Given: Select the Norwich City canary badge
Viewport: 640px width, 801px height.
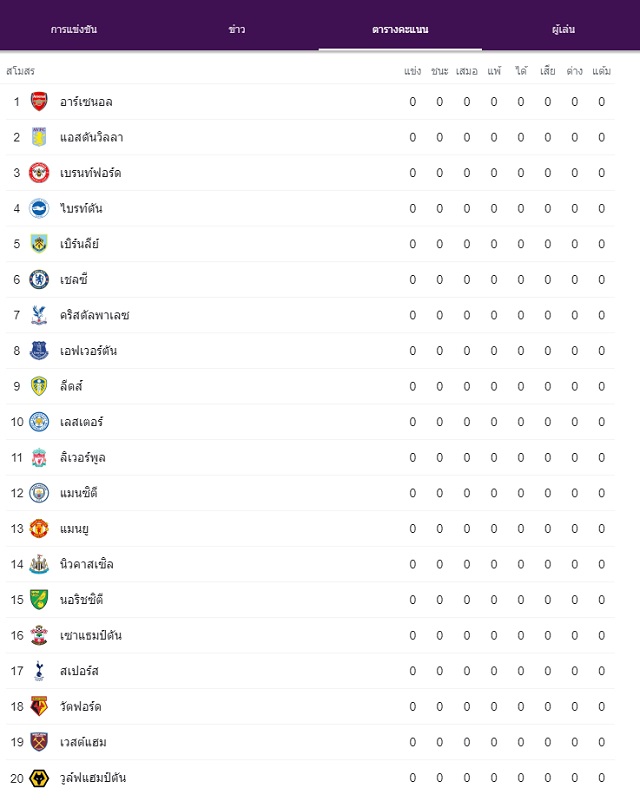Looking at the screenshot, I should click(x=39, y=600).
